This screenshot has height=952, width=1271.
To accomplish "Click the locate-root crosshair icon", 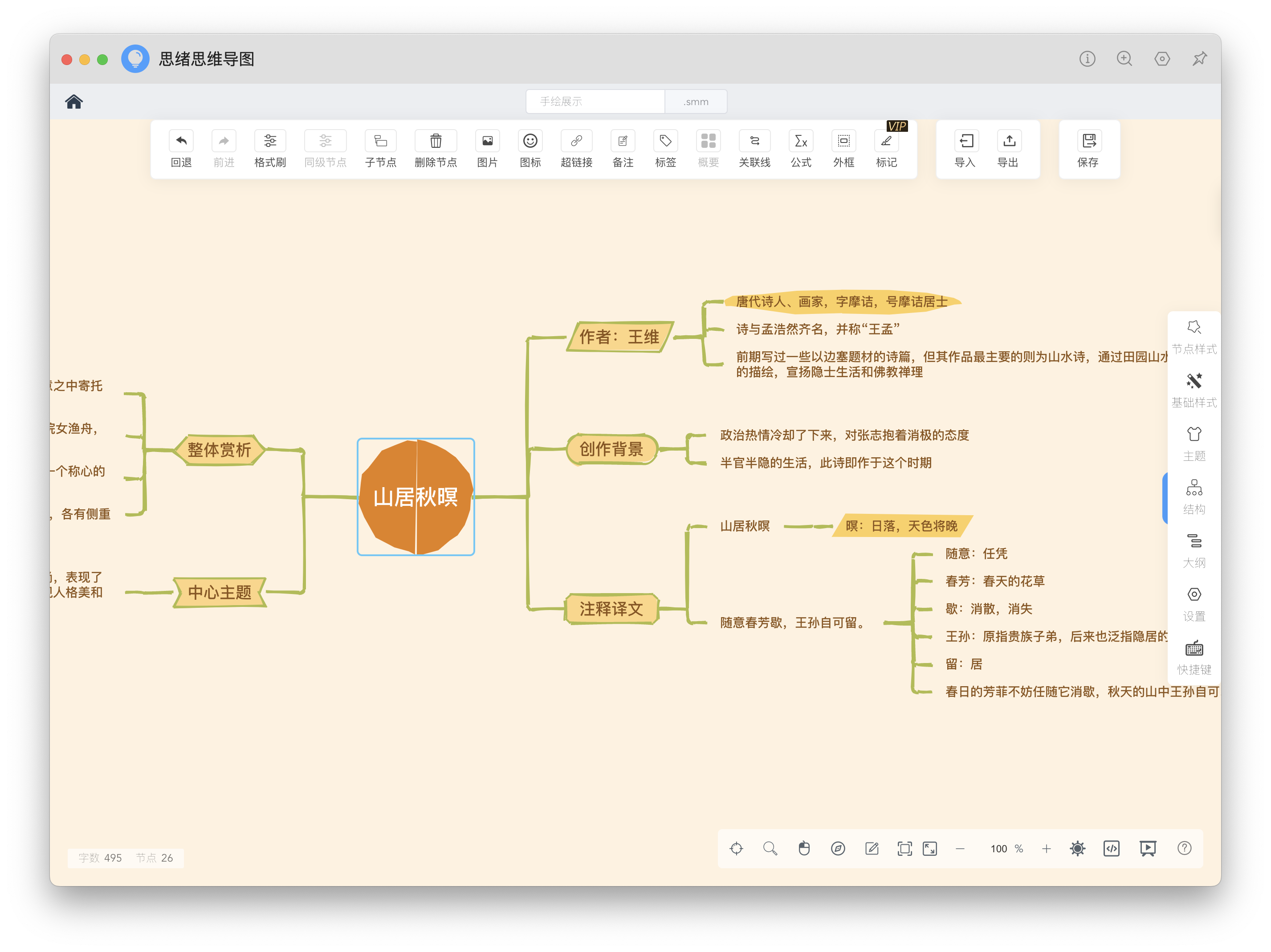I will tap(736, 849).
